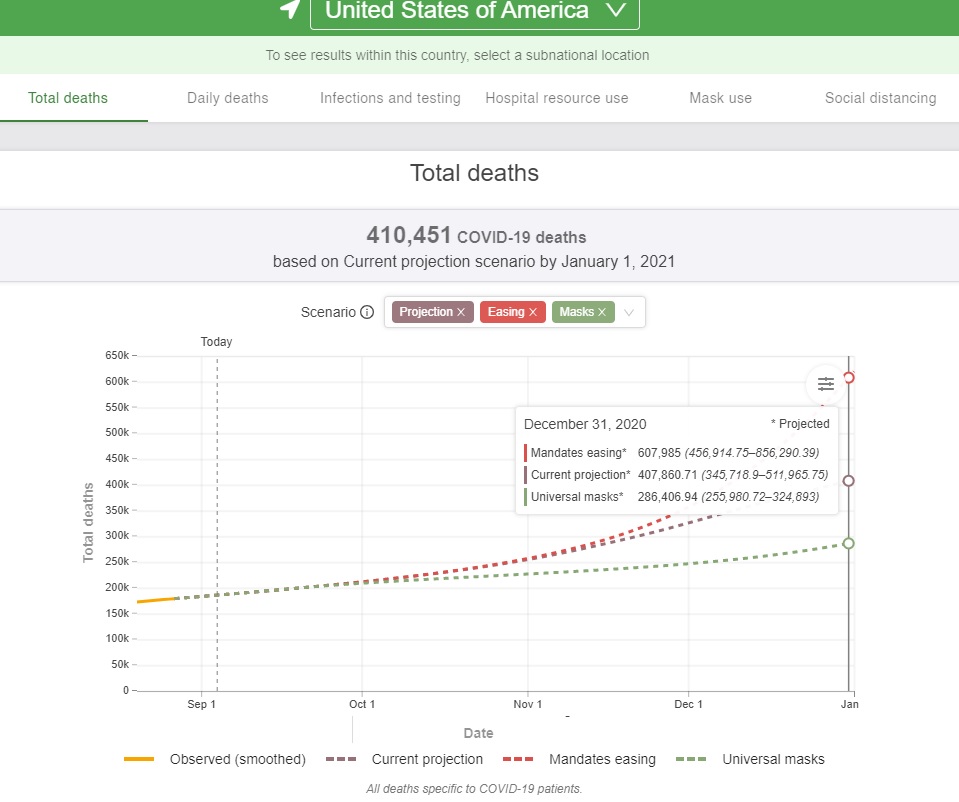Click the Scenario info icon
959x802 pixels.
[x=367, y=312]
